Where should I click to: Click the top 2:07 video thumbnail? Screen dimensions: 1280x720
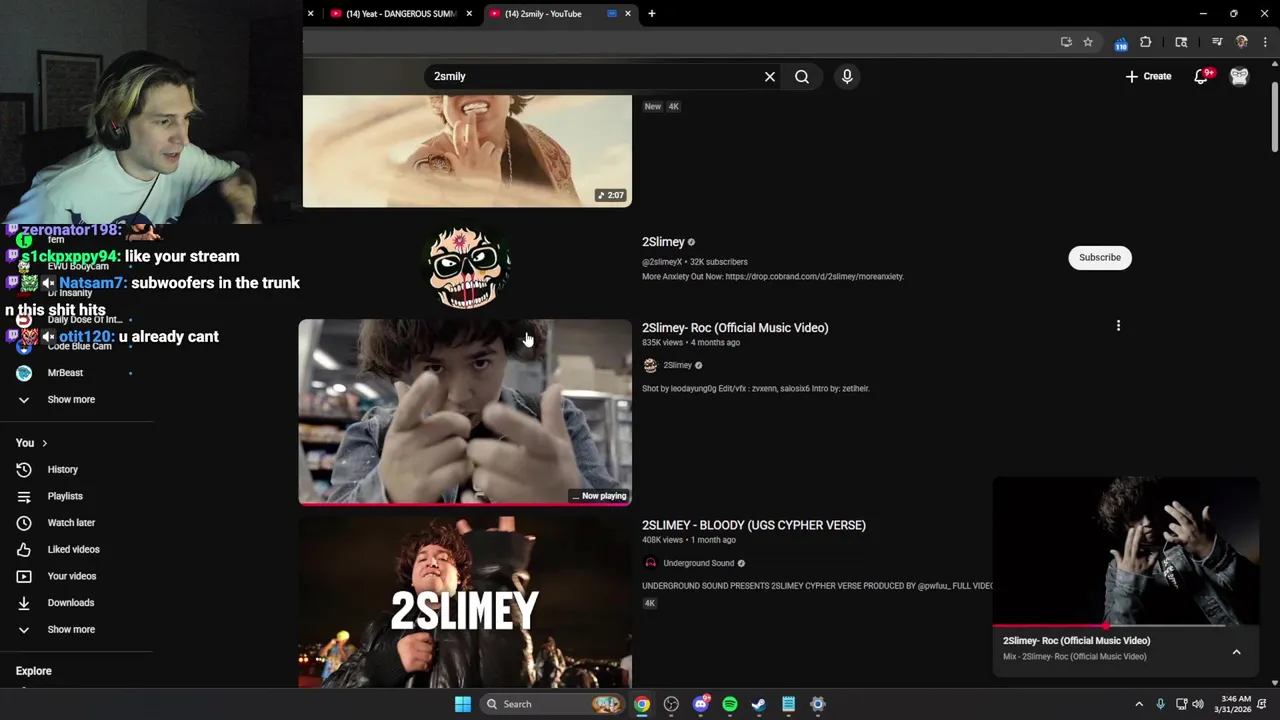(467, 151)
